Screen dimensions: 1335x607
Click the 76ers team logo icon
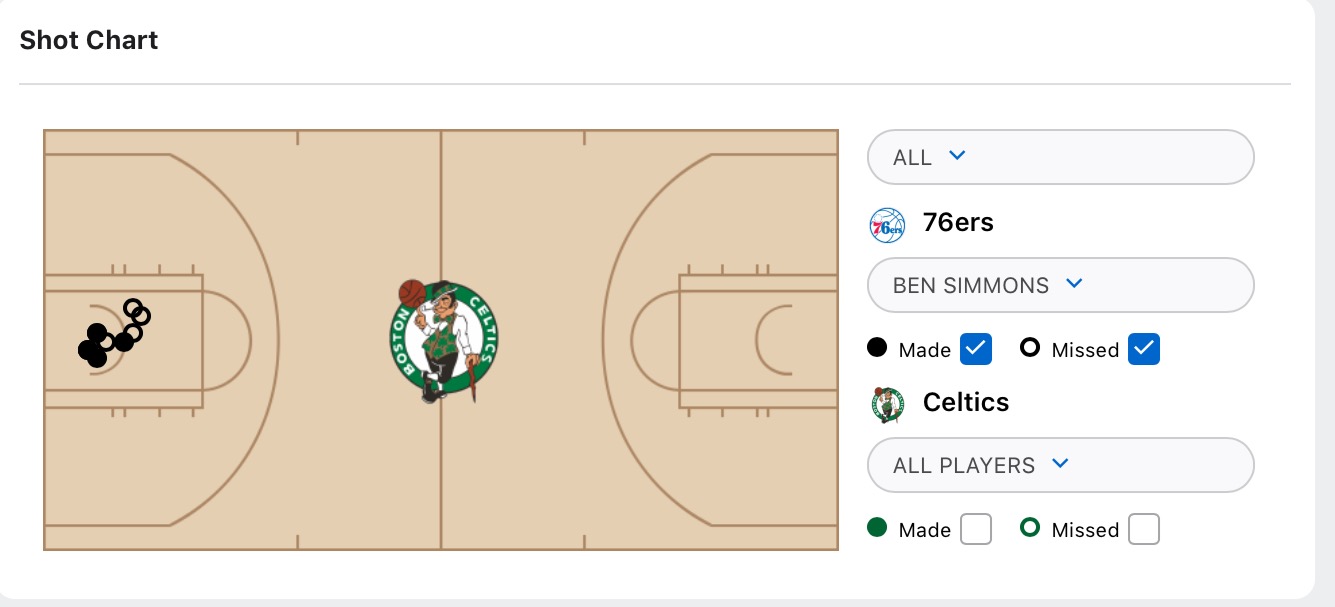point(887,224)
